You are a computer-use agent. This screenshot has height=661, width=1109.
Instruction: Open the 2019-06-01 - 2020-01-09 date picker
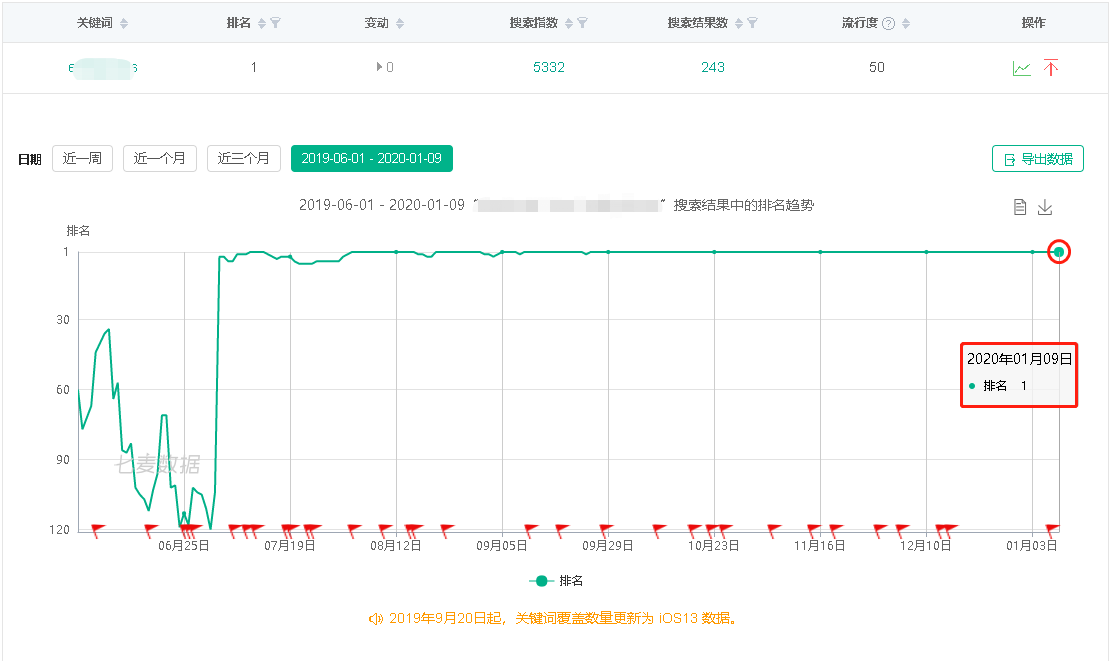click(x=371, y=158)
